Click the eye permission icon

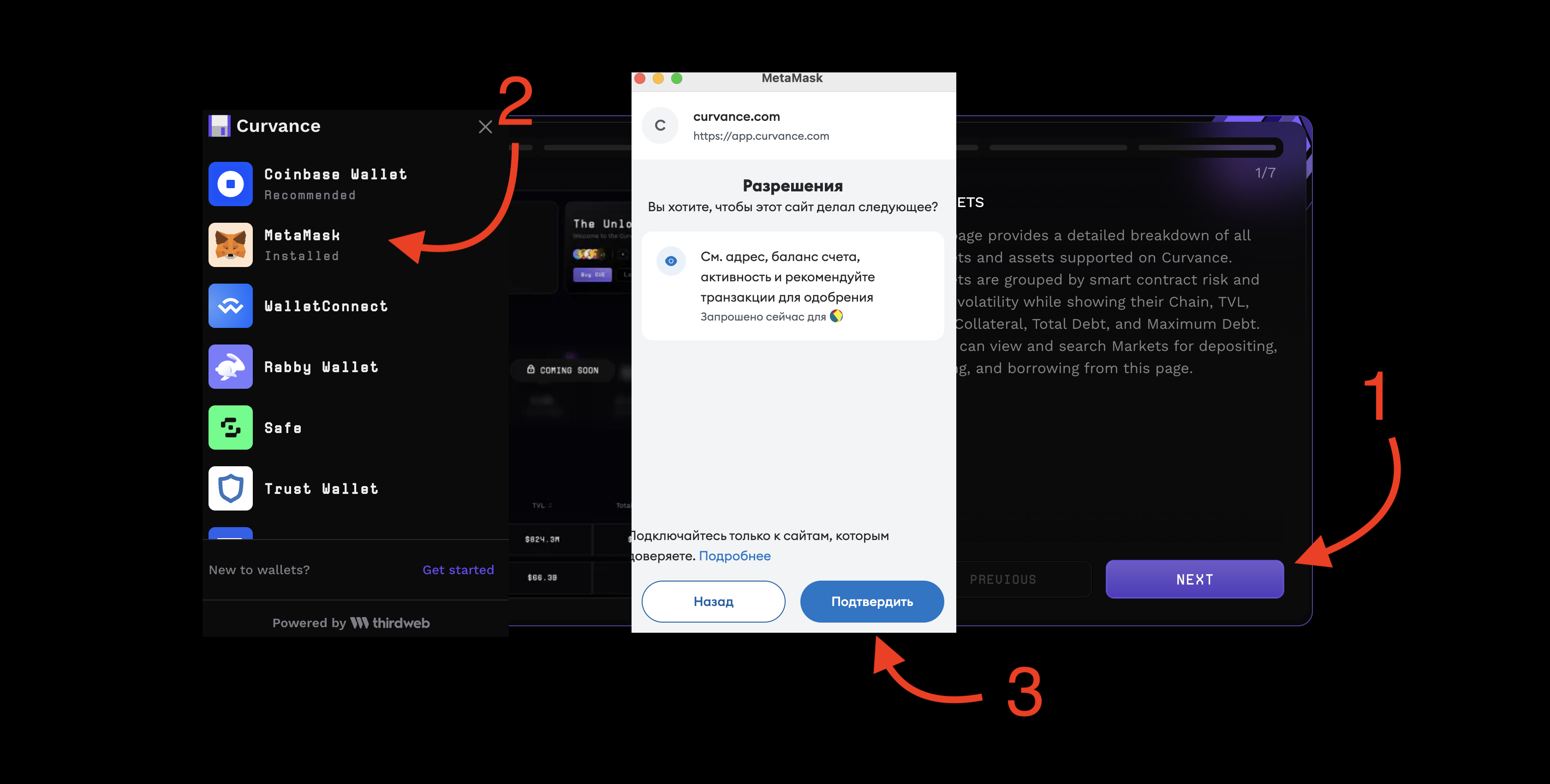point(671,261)
